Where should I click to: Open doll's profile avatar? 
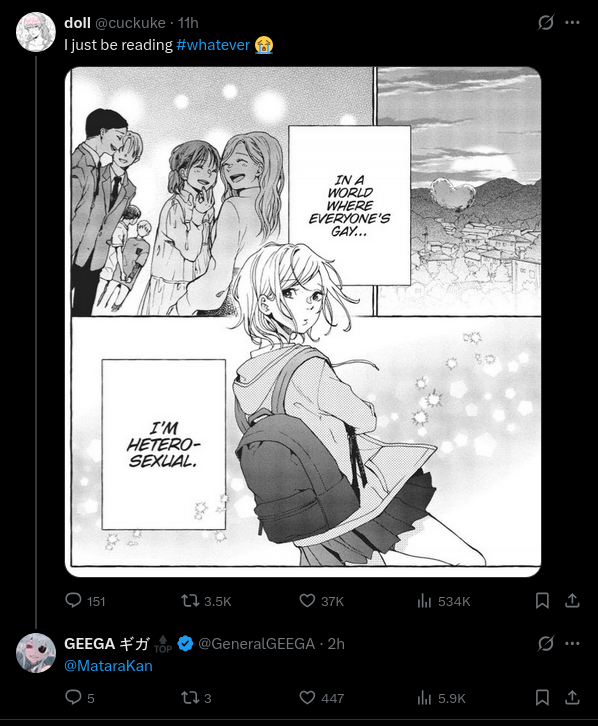point(36,32)
